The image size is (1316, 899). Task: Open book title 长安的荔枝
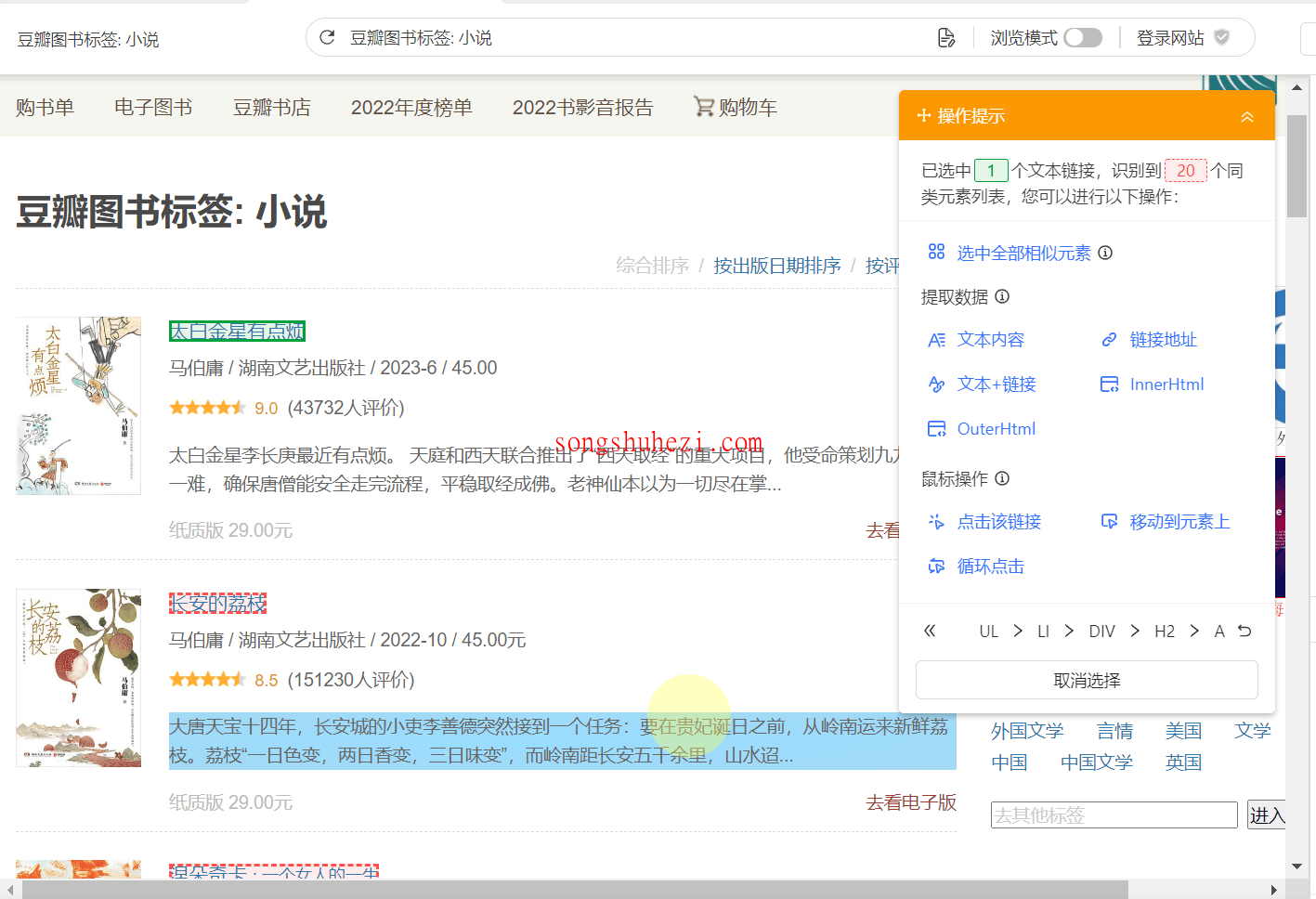217,604
